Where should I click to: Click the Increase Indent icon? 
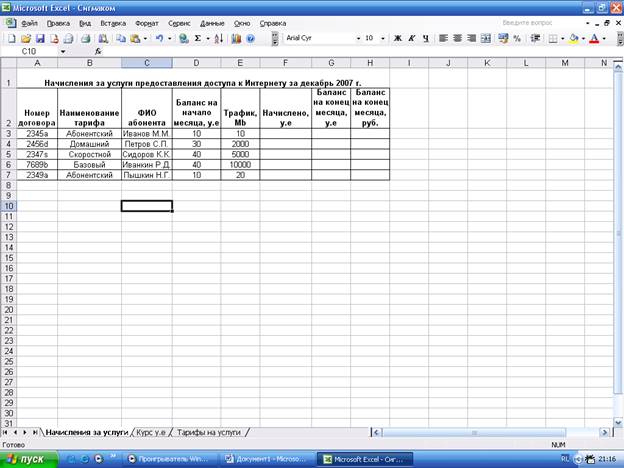pyautogui.click(x=535, y=38)
